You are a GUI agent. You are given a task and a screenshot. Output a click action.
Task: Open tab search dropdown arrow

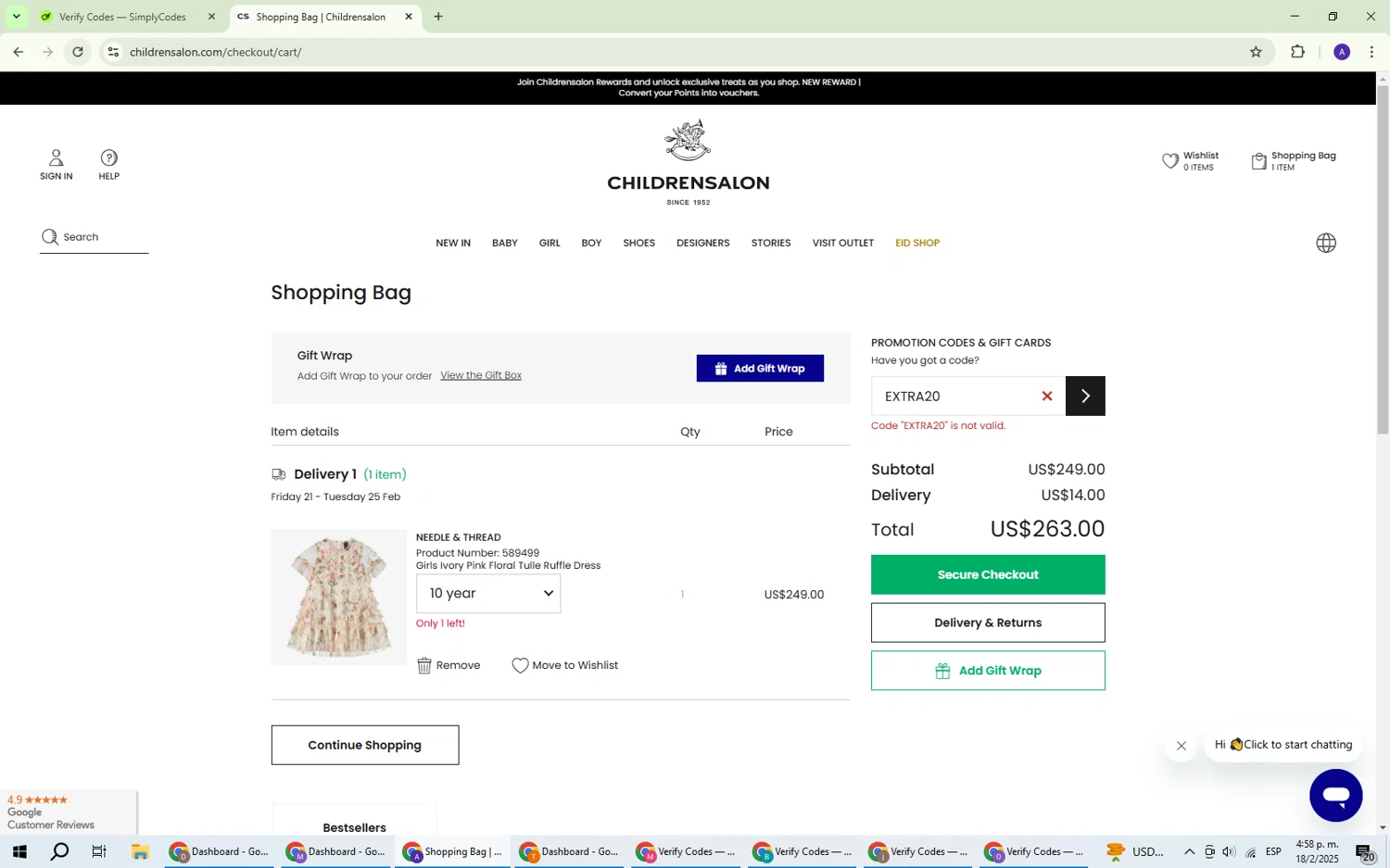[16, 17]
